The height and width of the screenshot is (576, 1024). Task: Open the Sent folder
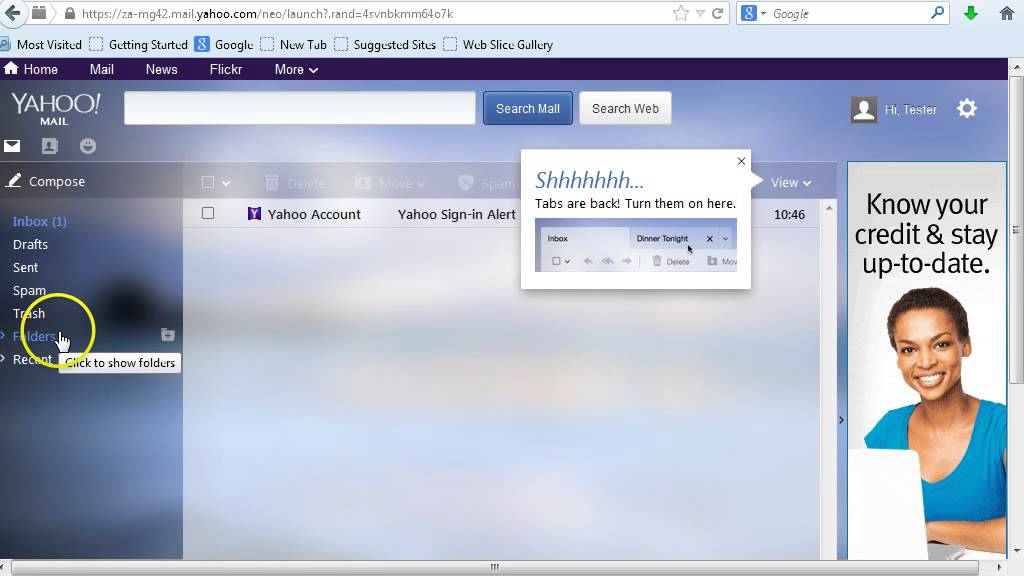(25, 268)
